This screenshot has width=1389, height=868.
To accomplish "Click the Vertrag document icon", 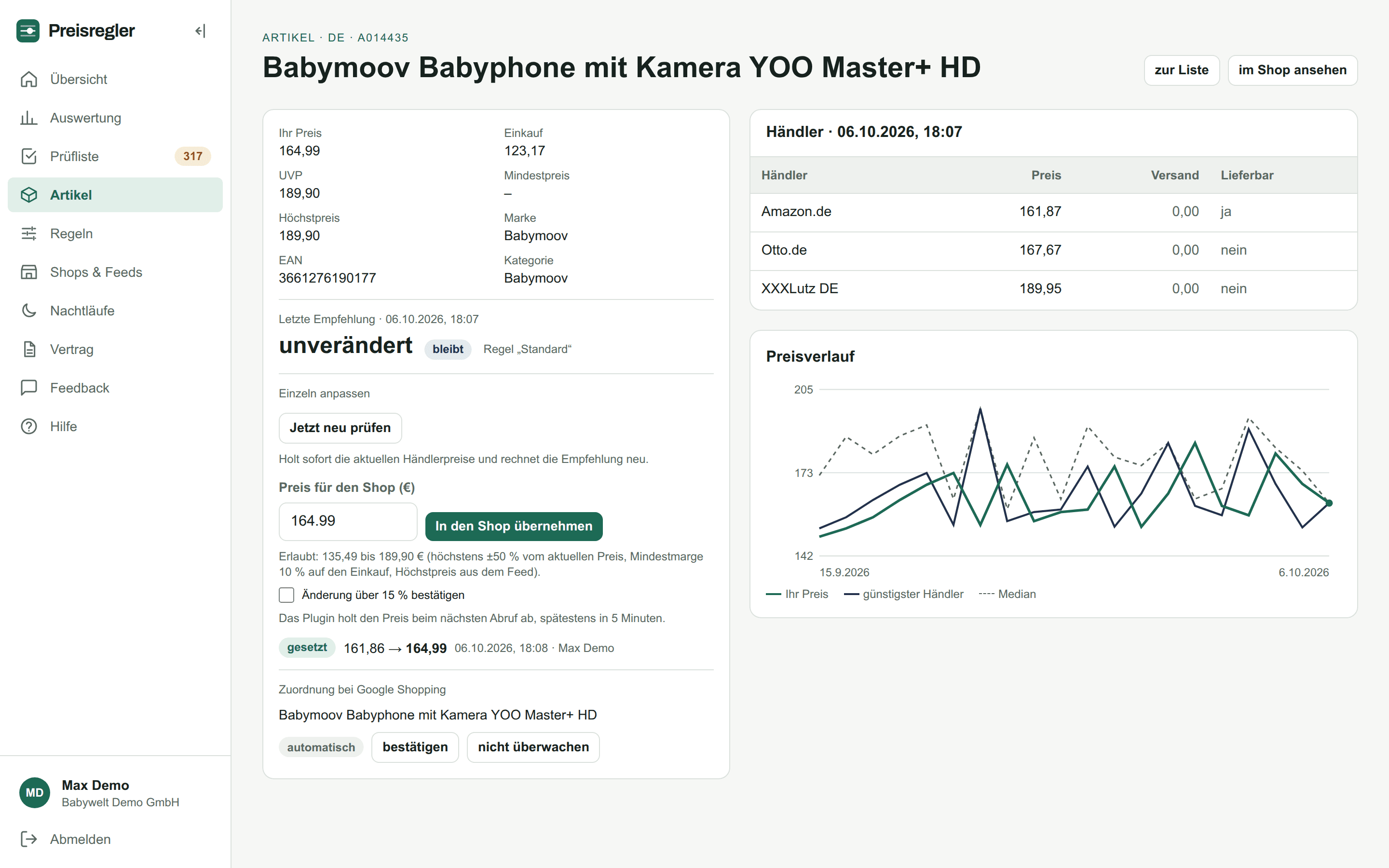I will [29, 349].
